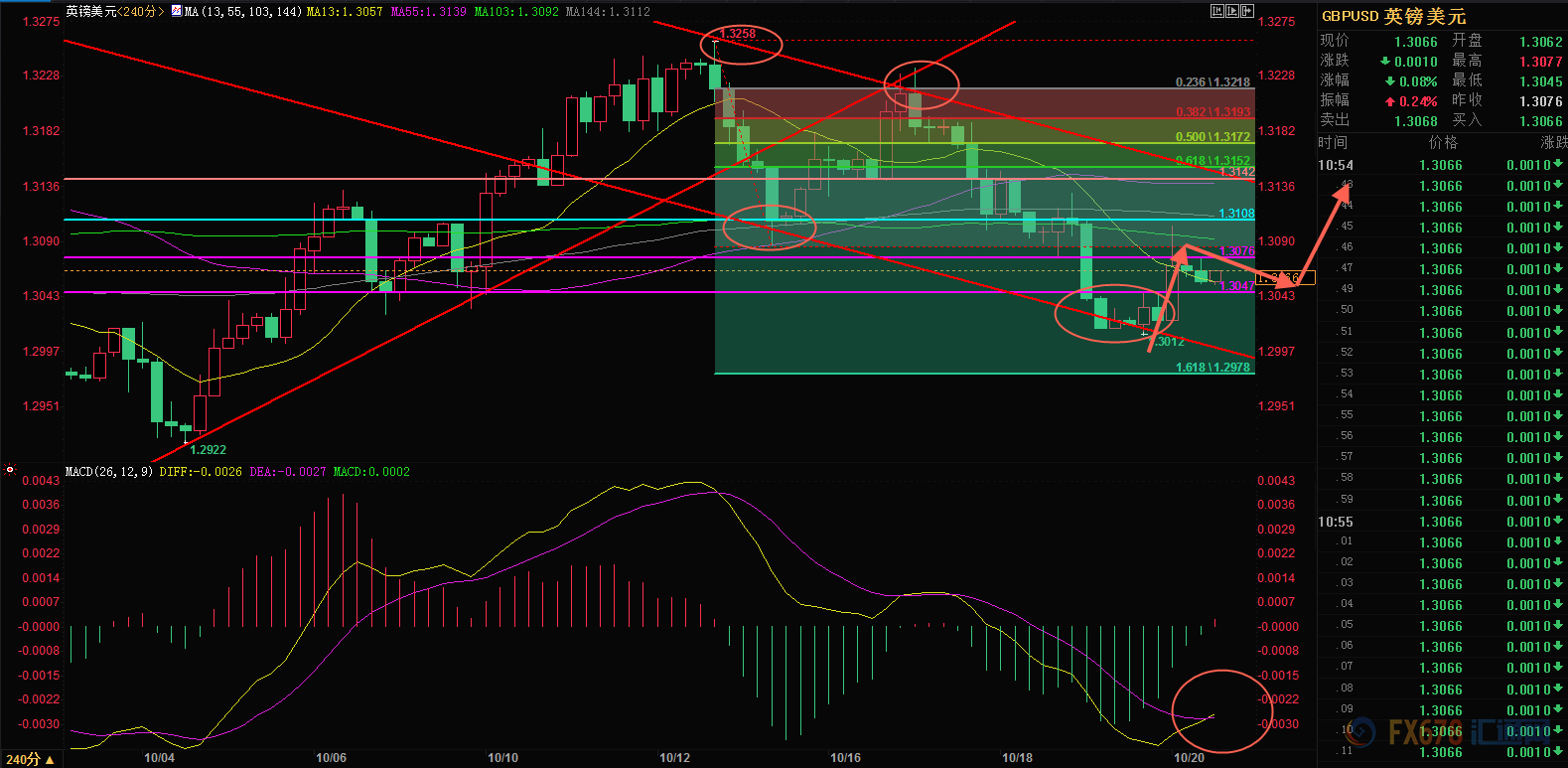Image resolution: width=1568 pixels, height=768 pixels.
Task: Click the 昨收 value 1.3076
Action: tap(1540, 101)
